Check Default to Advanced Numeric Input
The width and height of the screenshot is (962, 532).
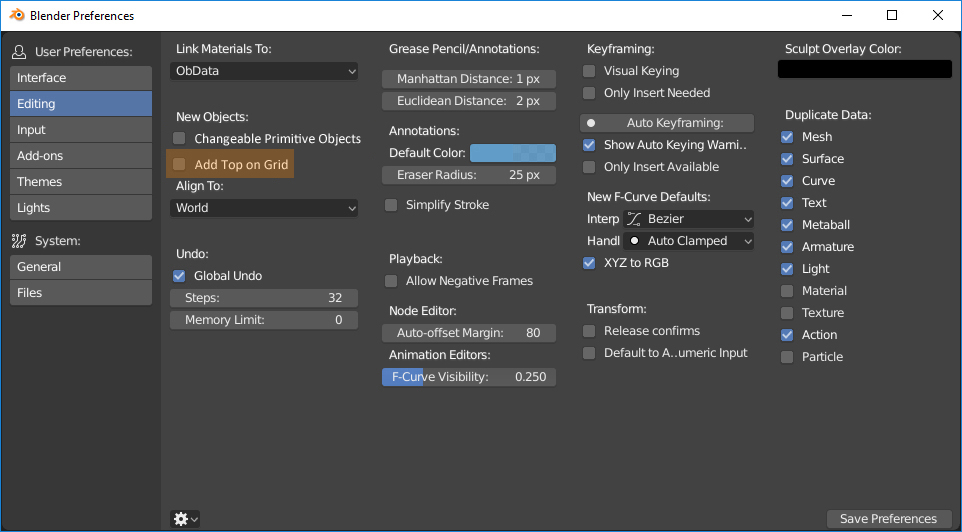pos(589,353)
